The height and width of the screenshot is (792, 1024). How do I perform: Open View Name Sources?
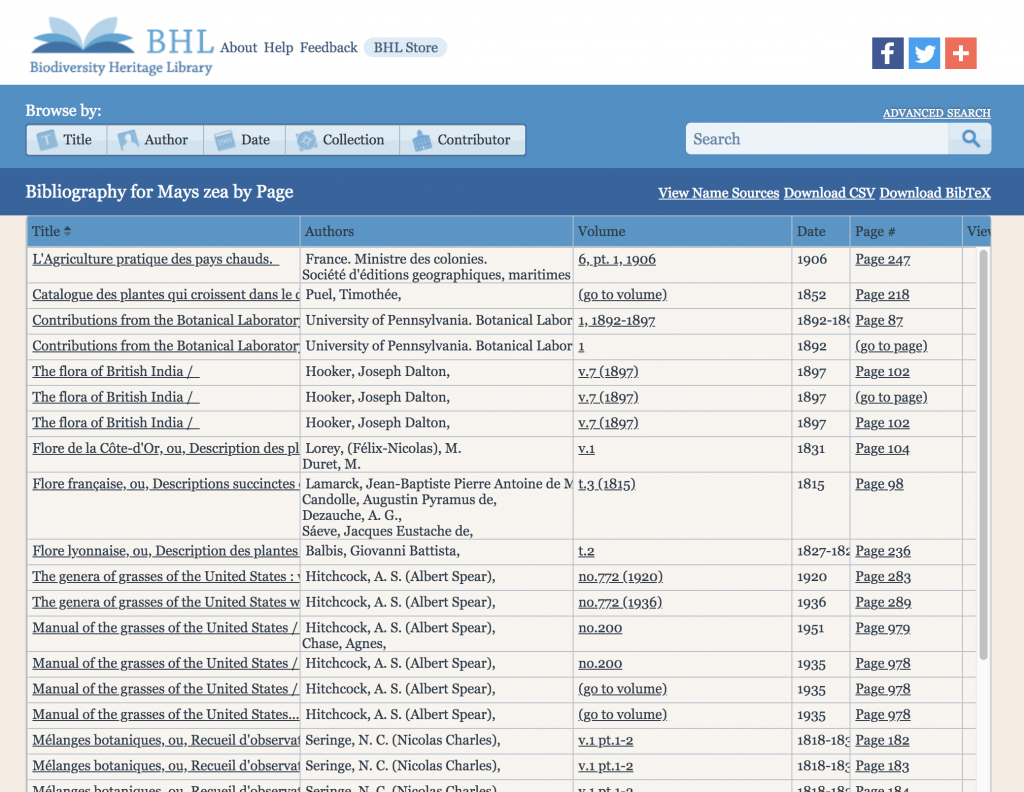pyautogui.click(x=718, y=192)
